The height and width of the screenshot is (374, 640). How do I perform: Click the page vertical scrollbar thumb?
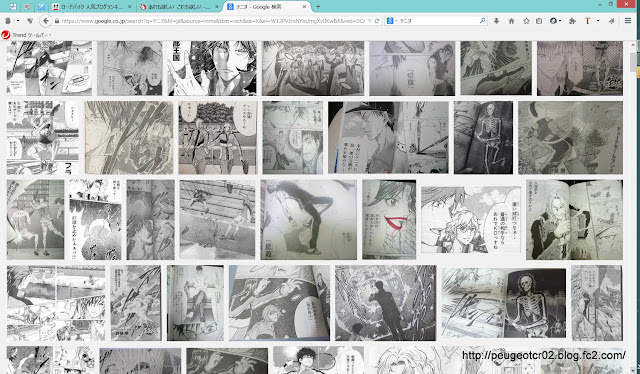point(633,61)
